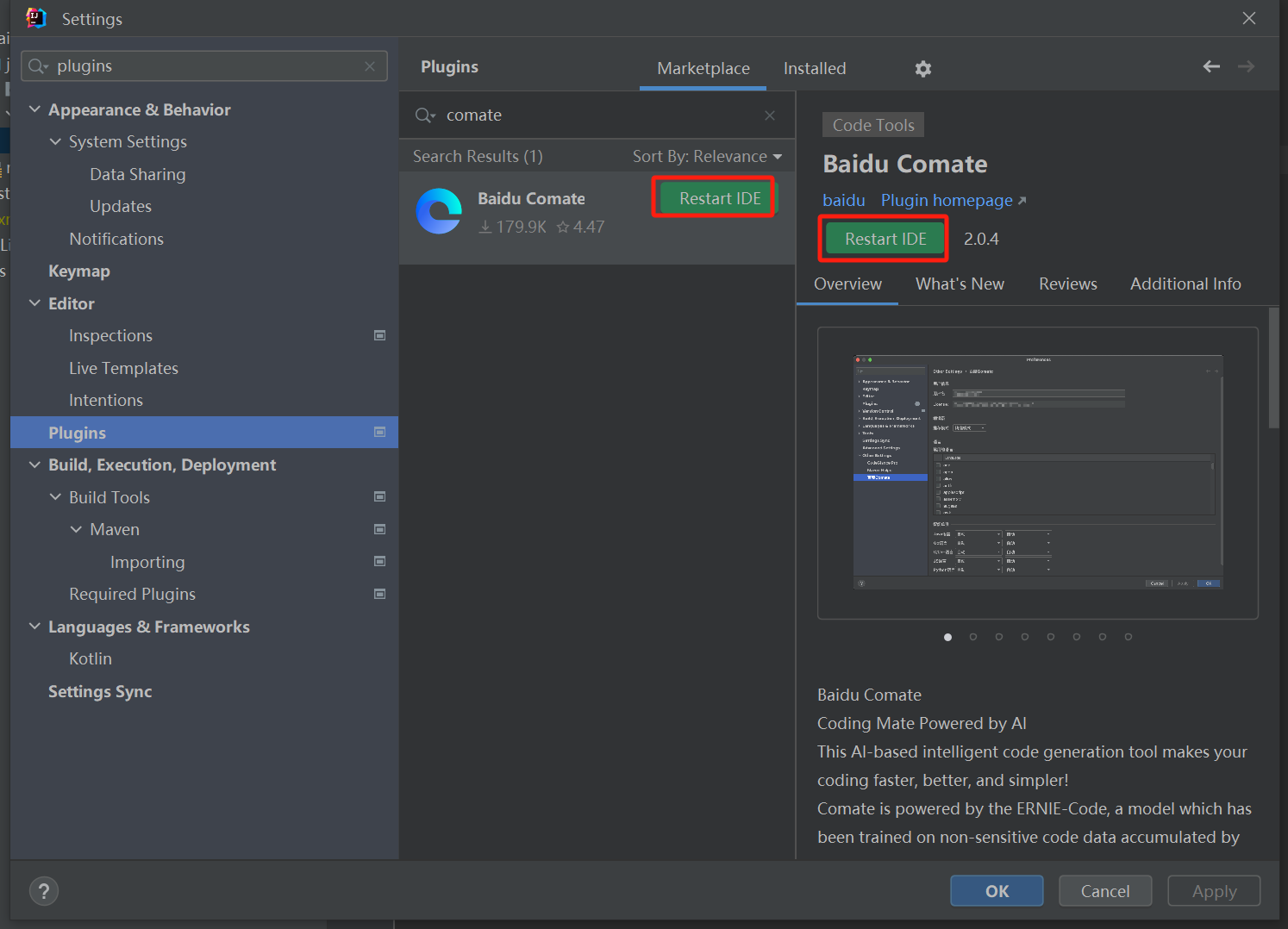Image resolution: width=1288 pixels, height=929 pixels.
Task: Go back with the left arrow icon
Action: (1211, 66)
